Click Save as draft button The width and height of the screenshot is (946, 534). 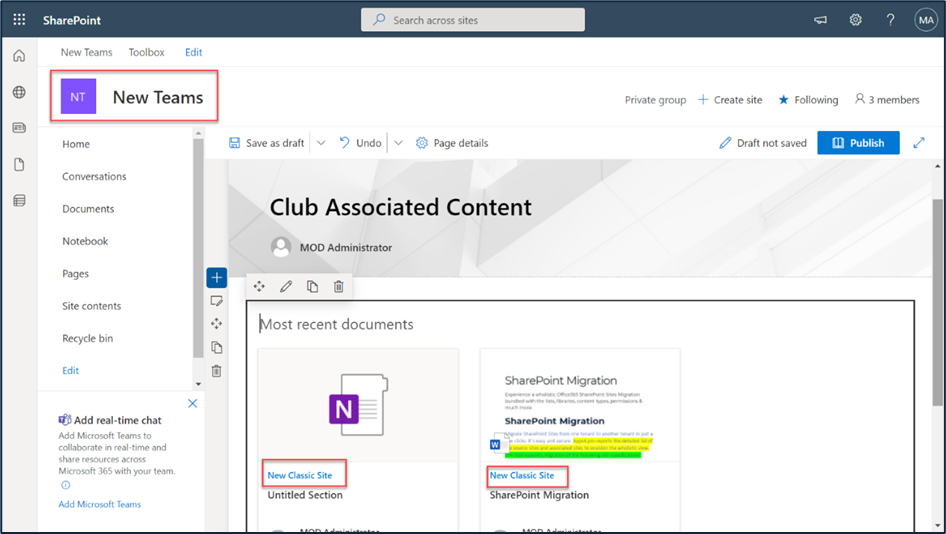tap(267, 143)
